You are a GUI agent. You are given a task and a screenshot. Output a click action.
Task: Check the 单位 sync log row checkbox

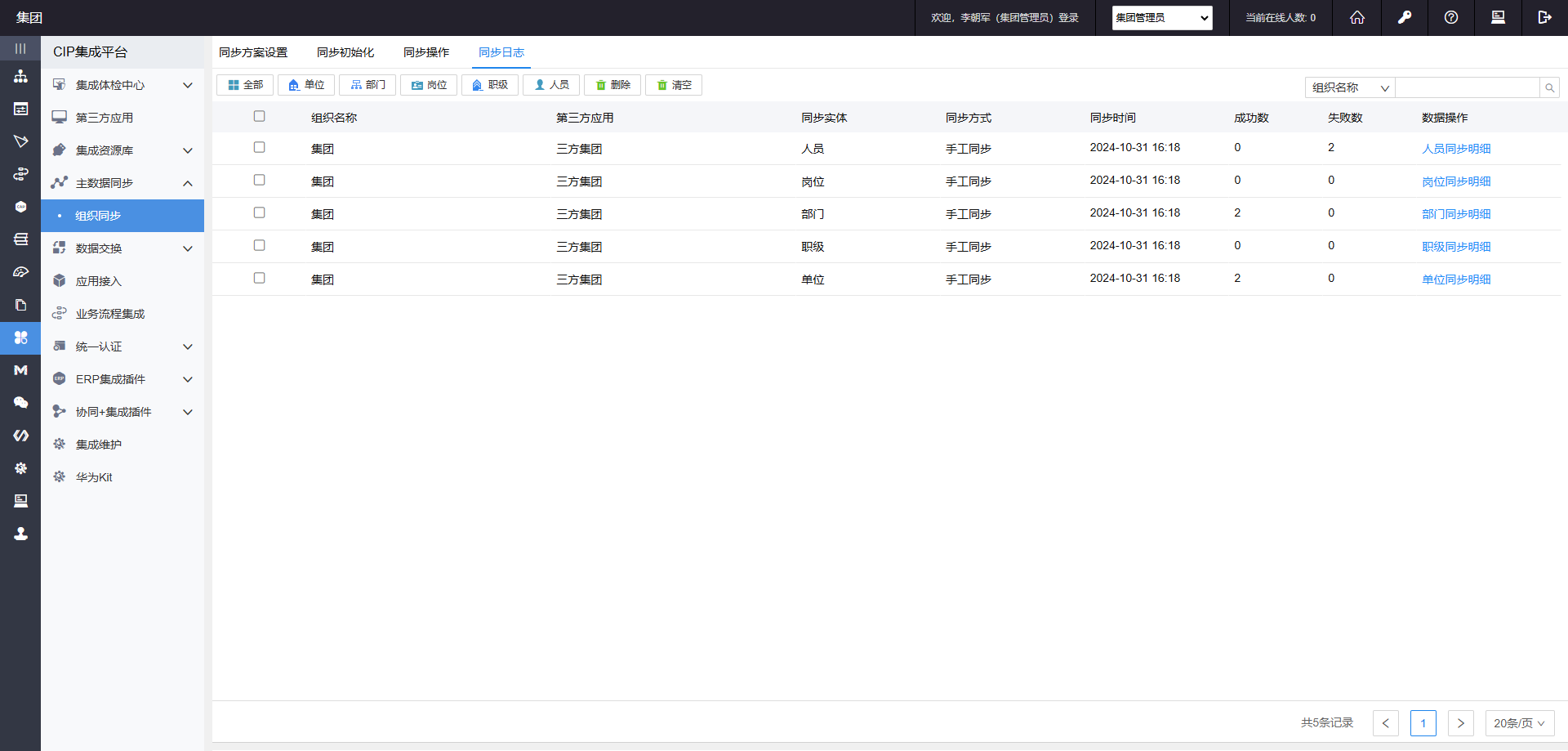259,278
